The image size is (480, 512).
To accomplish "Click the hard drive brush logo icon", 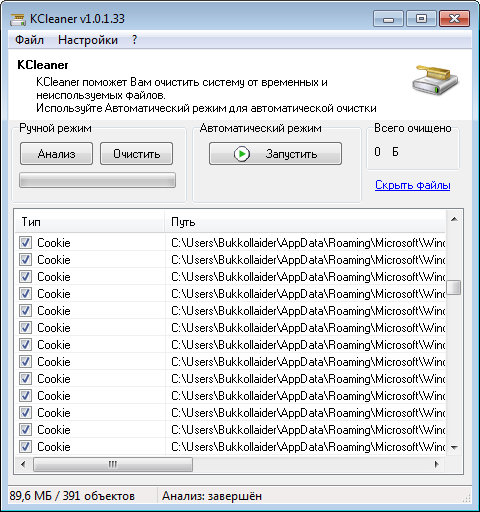I will point(435,80).
